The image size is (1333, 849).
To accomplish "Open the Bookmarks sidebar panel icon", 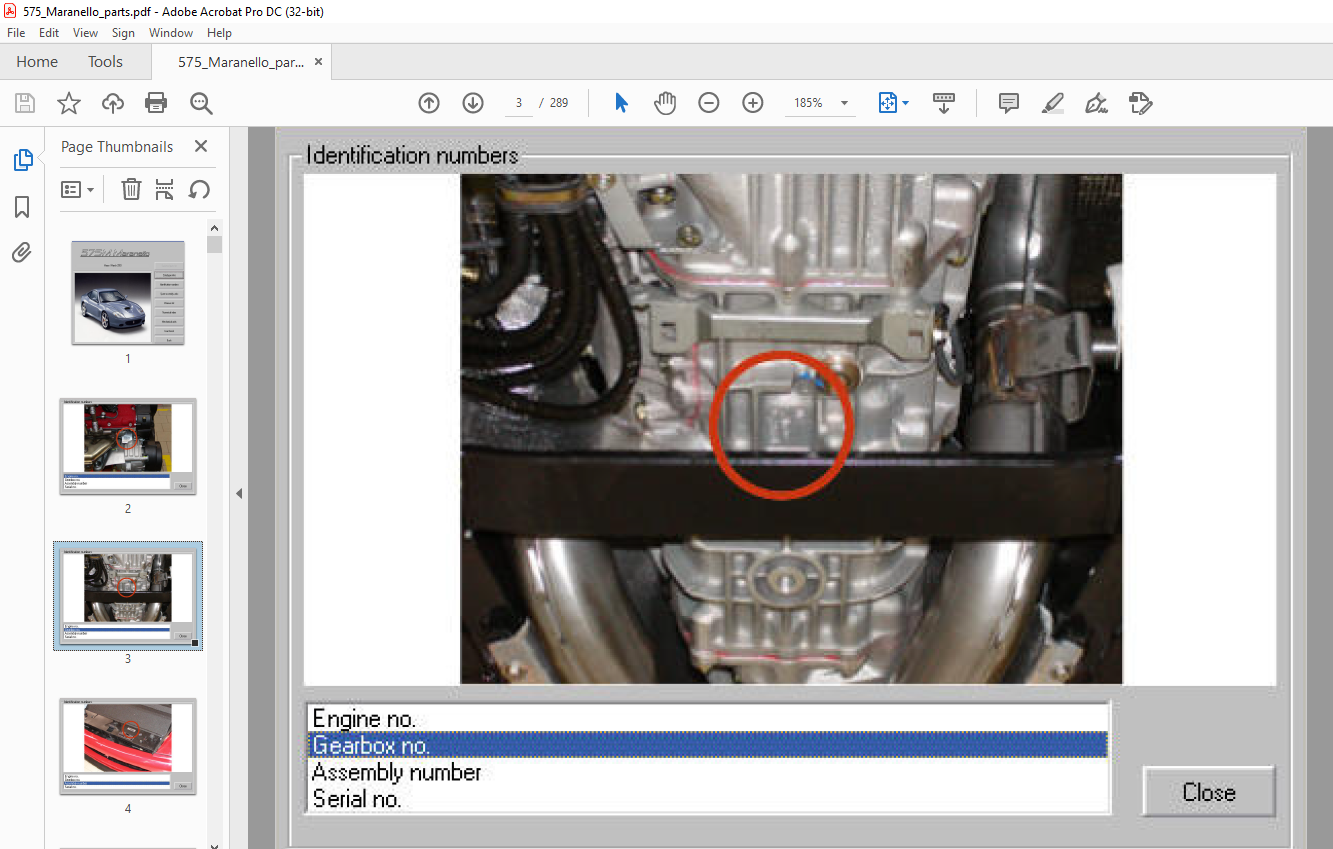I will coord(22,207).
